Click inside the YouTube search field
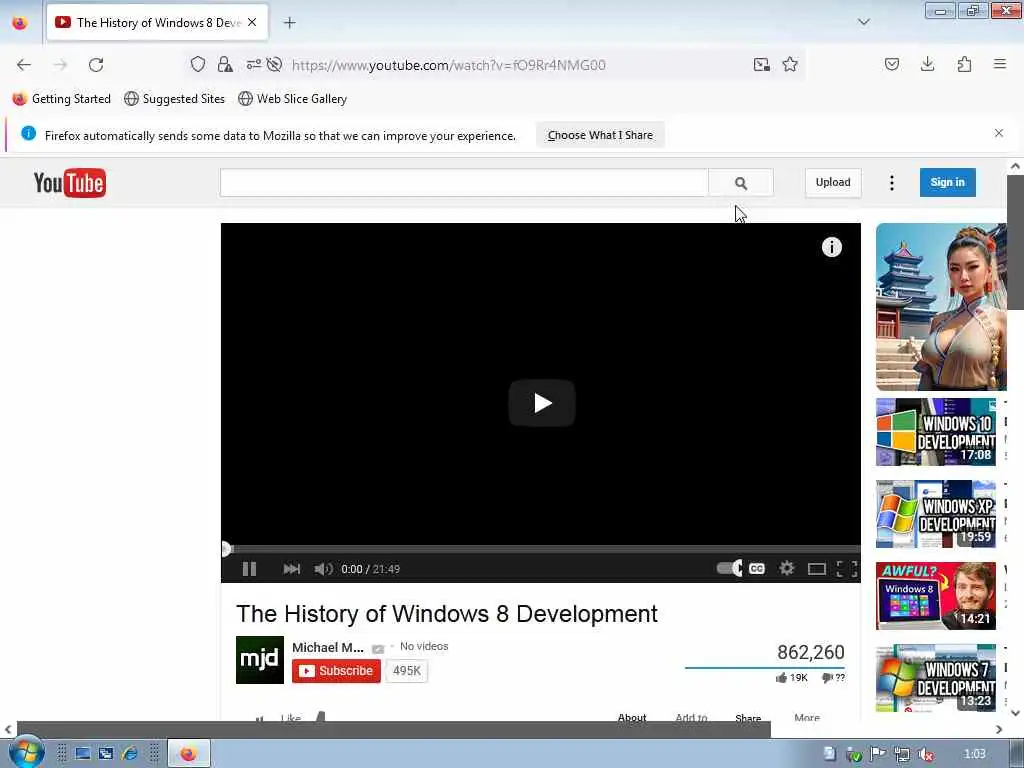 (464, 183)
